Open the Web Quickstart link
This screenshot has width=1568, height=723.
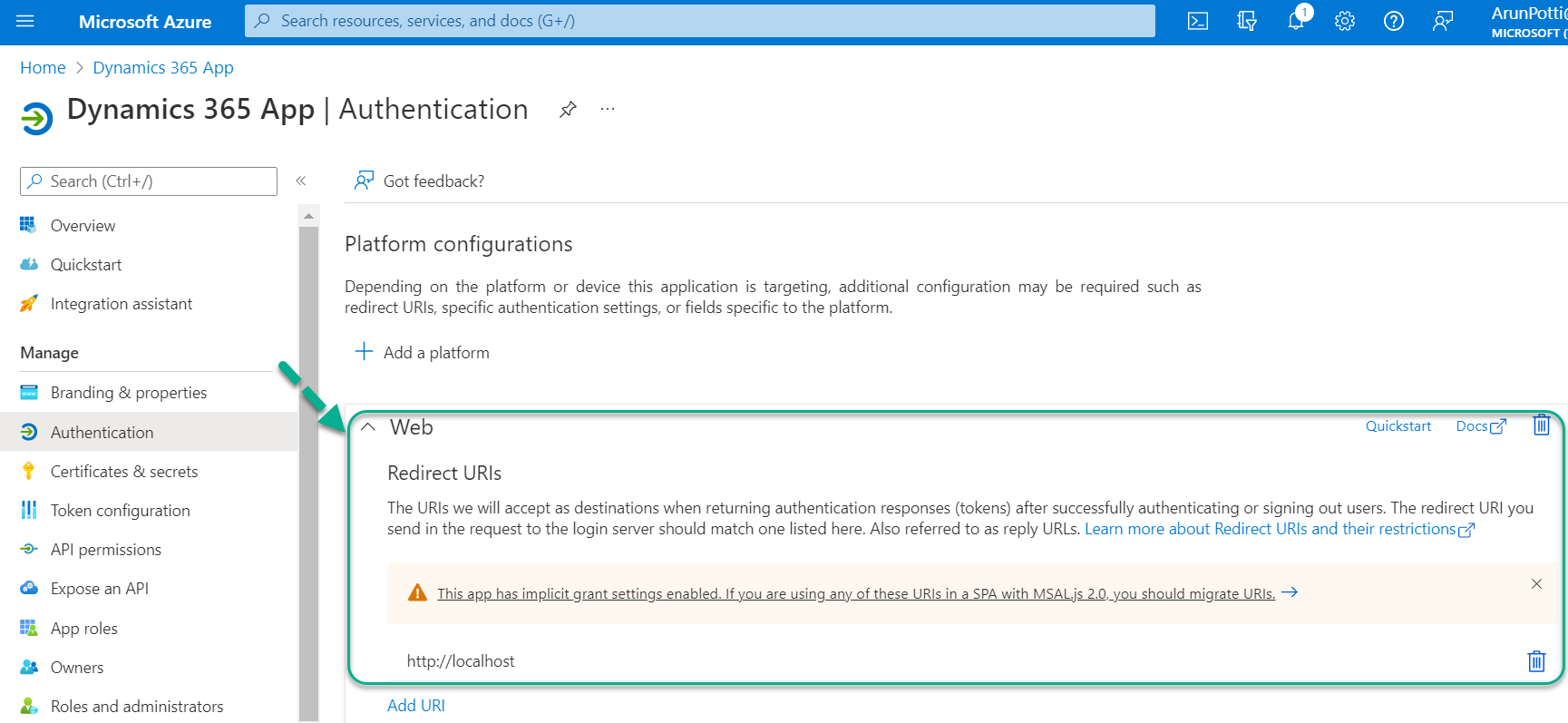(1398, 425)
